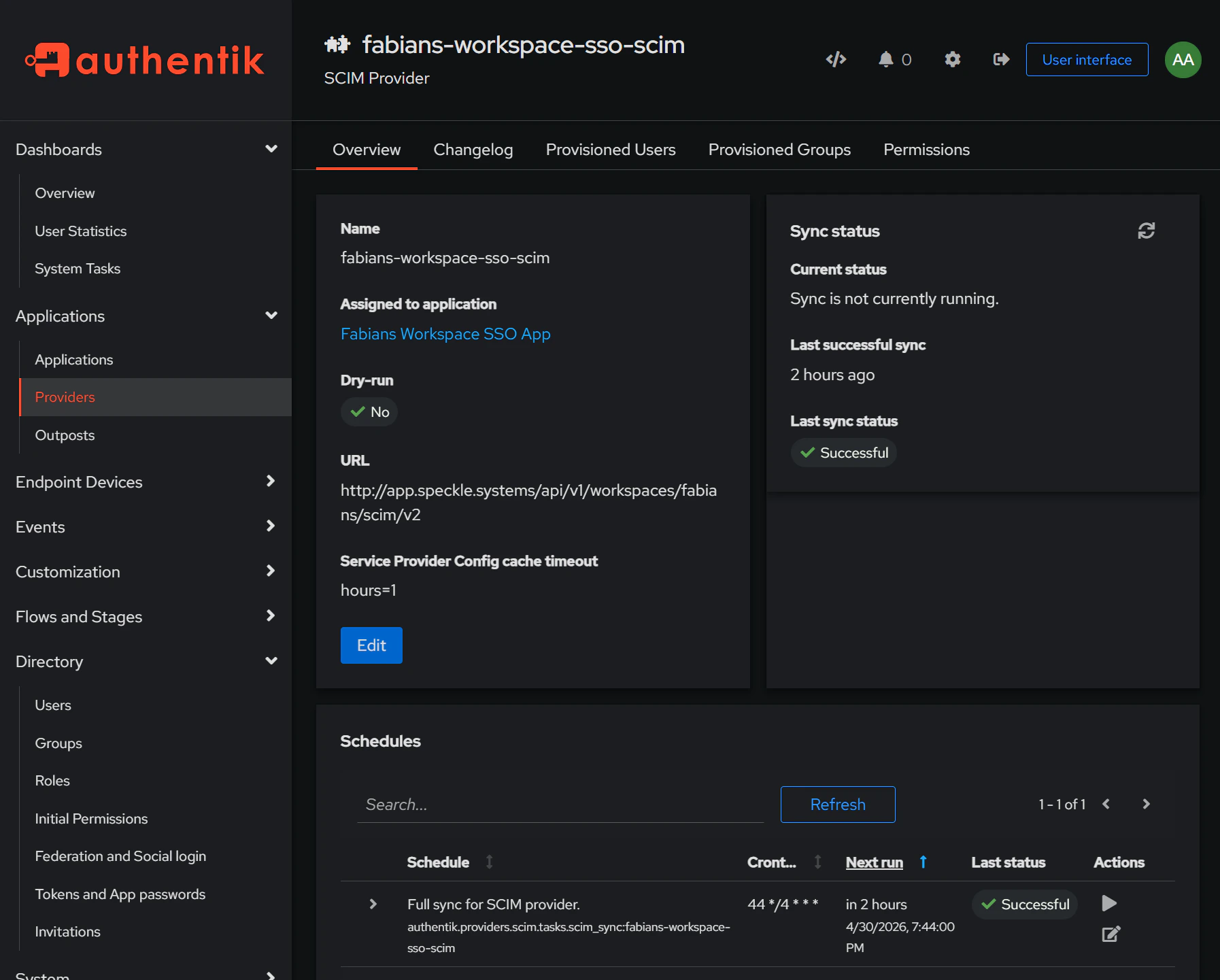Switch to the Changelog tab
Screen dimensions: 1220x980
click(x=473, y=150)
